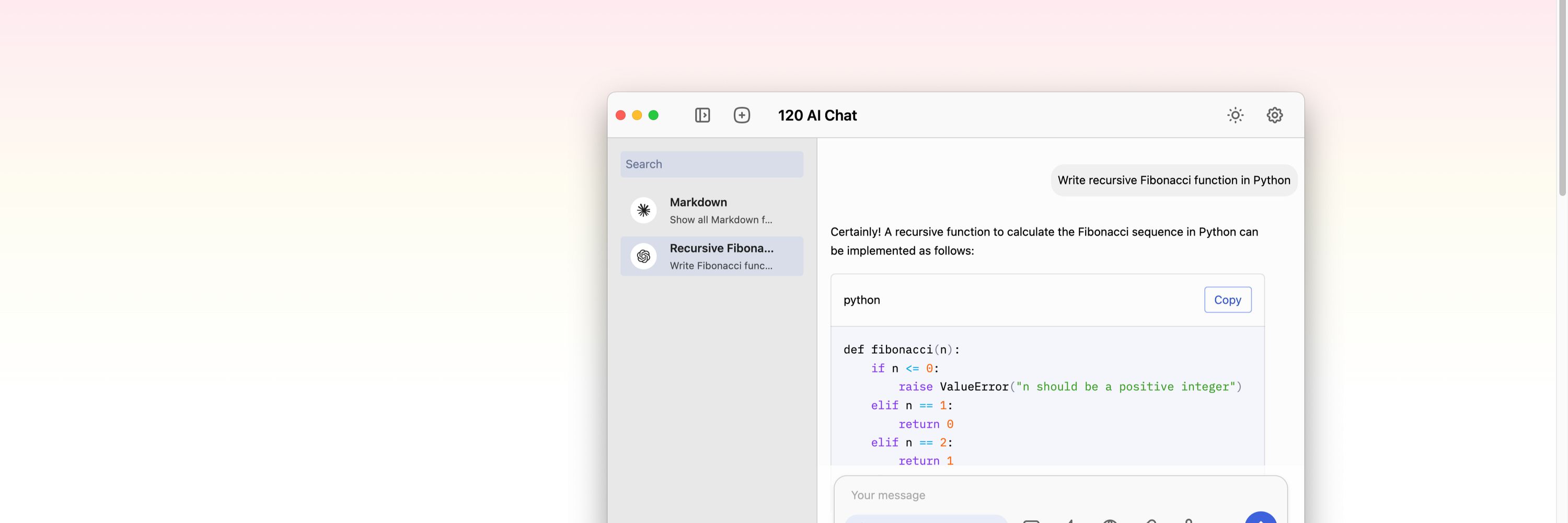Viewport: 1568px width, 523px height.
Task: Click 'Write Fibonacci func...' preview text
Action: (x=721, y=266)
